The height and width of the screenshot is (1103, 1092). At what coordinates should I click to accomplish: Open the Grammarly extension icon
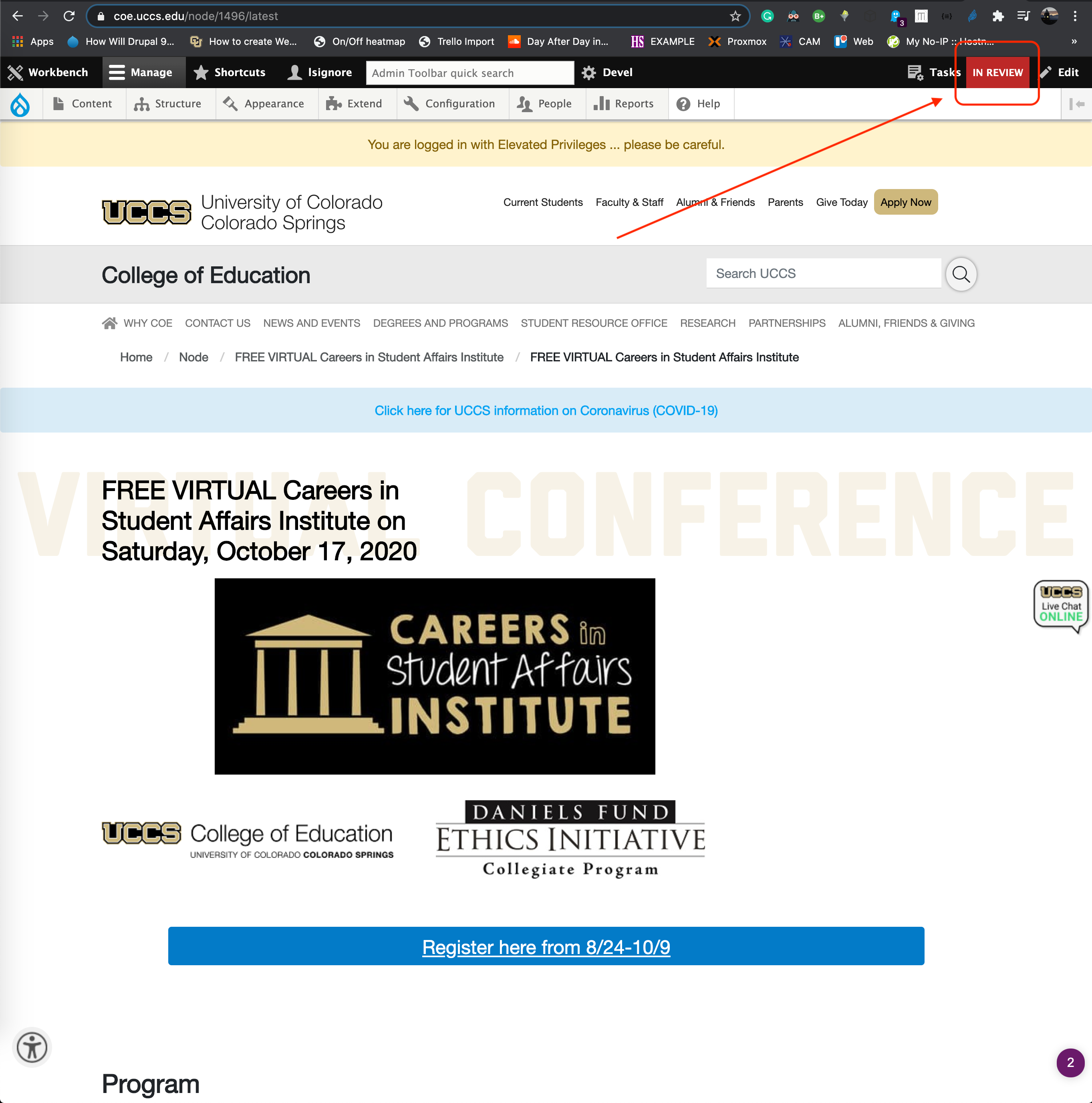(x=767, y=16)
